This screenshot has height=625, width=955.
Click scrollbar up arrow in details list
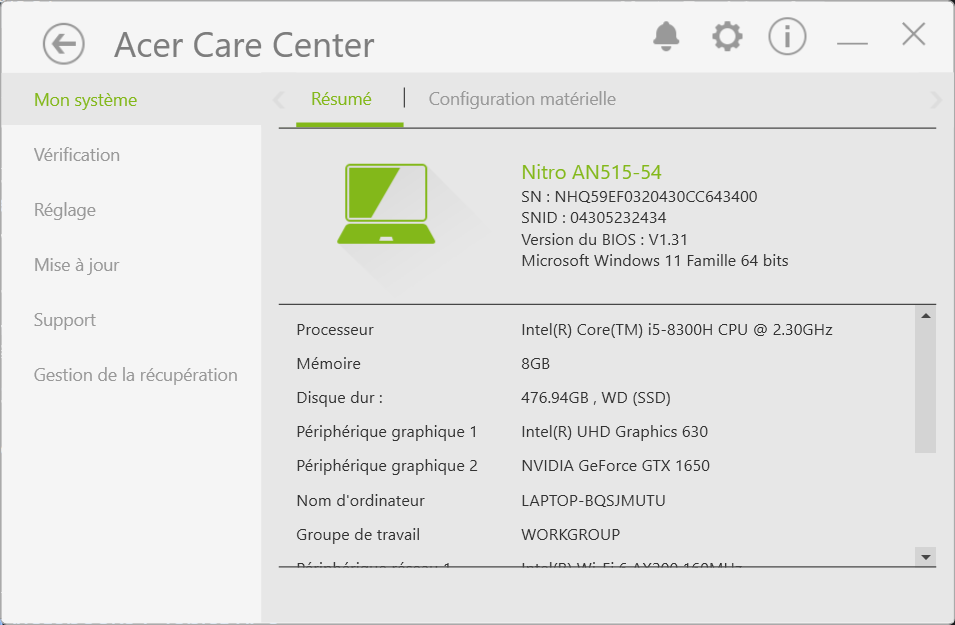(925, 316)
